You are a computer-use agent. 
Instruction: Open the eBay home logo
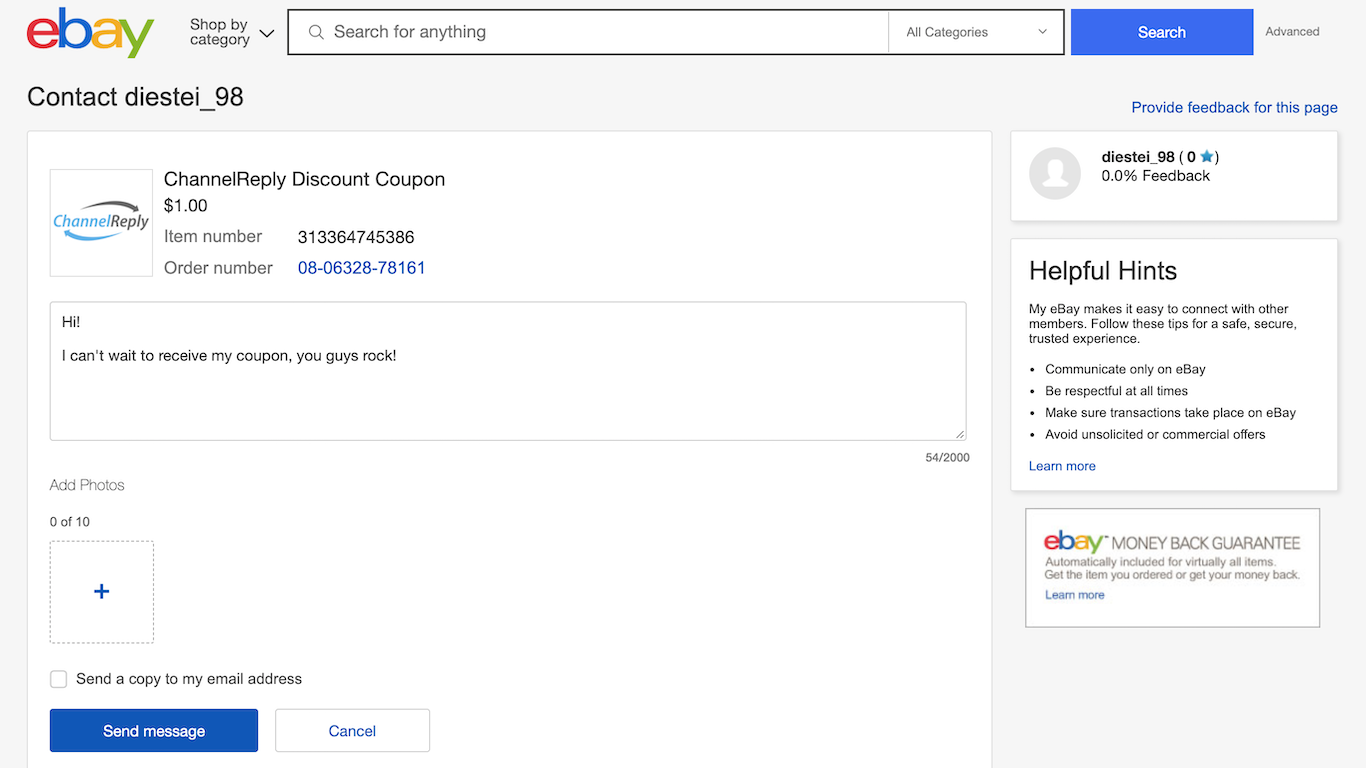tap(90, 32)
